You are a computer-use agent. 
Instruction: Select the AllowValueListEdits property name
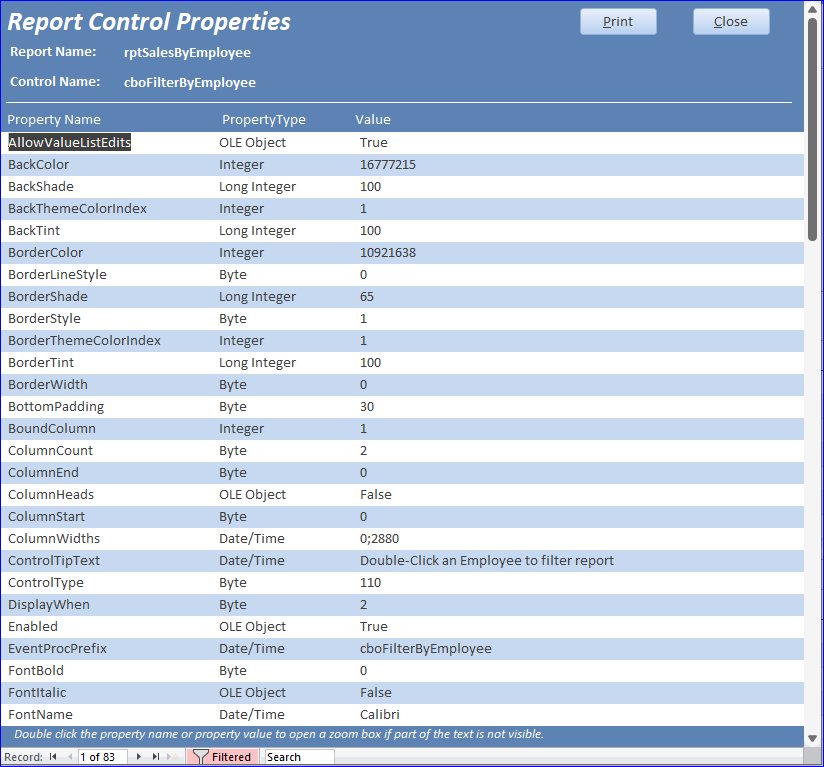(x=69, y=142)
